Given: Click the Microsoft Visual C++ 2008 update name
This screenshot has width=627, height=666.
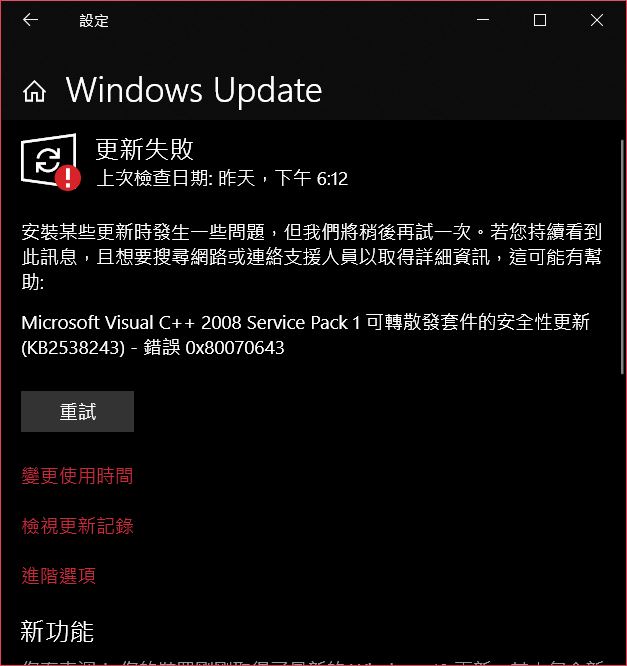Looking at the screenshot, I should [305, 322].
